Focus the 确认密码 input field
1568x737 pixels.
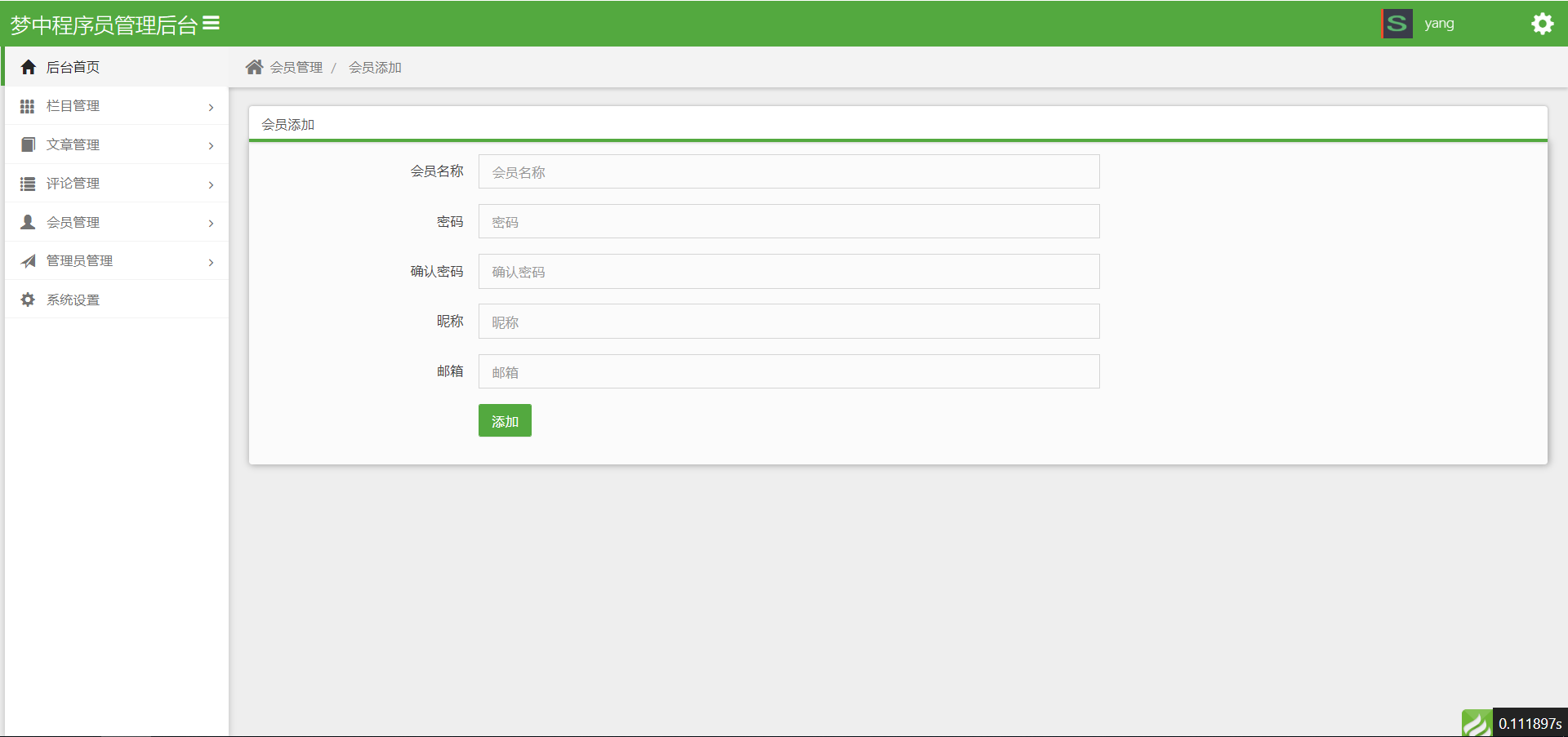789,271
